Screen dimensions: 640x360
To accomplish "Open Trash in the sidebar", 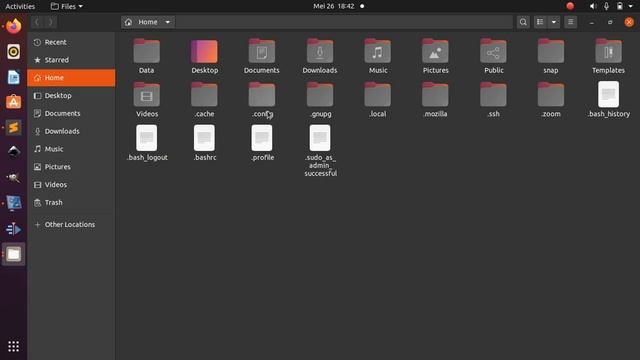I will [71, 202].
